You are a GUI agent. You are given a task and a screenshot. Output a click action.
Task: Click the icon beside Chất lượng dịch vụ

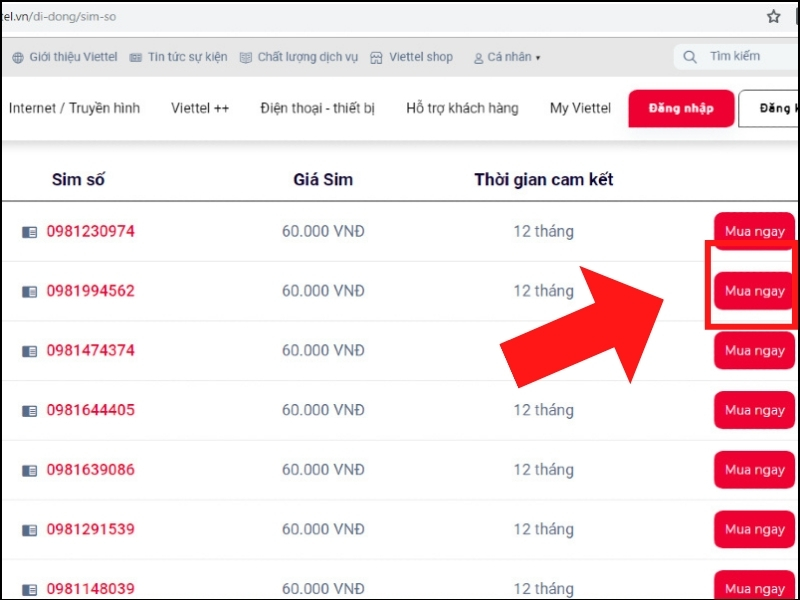coord(246,58)
